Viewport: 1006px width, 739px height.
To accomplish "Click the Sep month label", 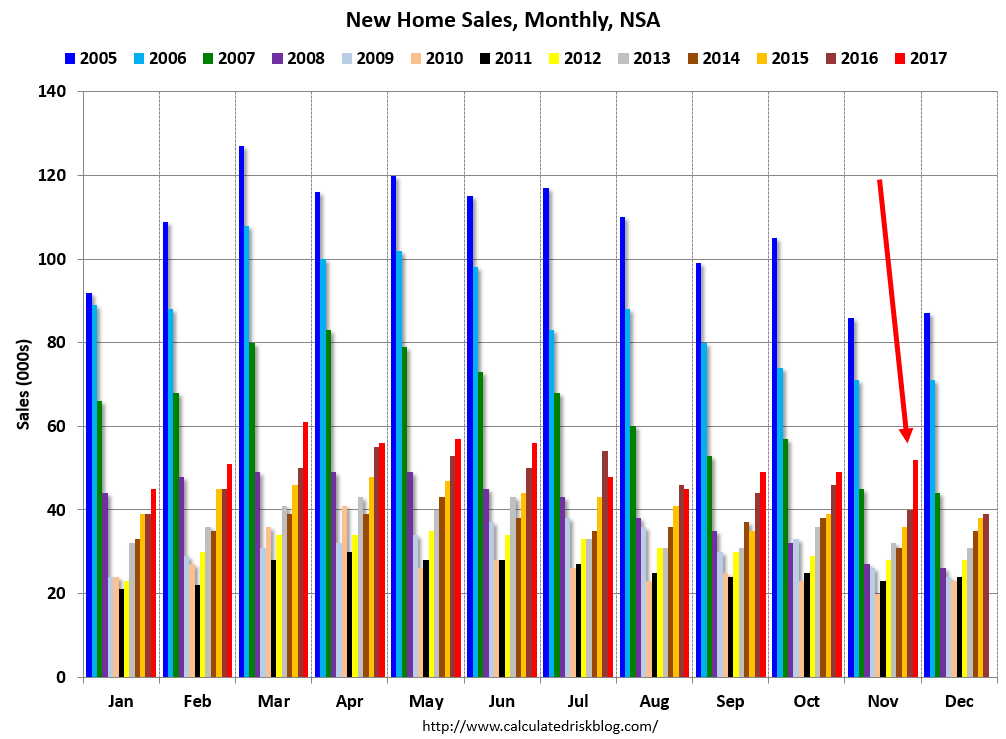I will click(730, 702).
